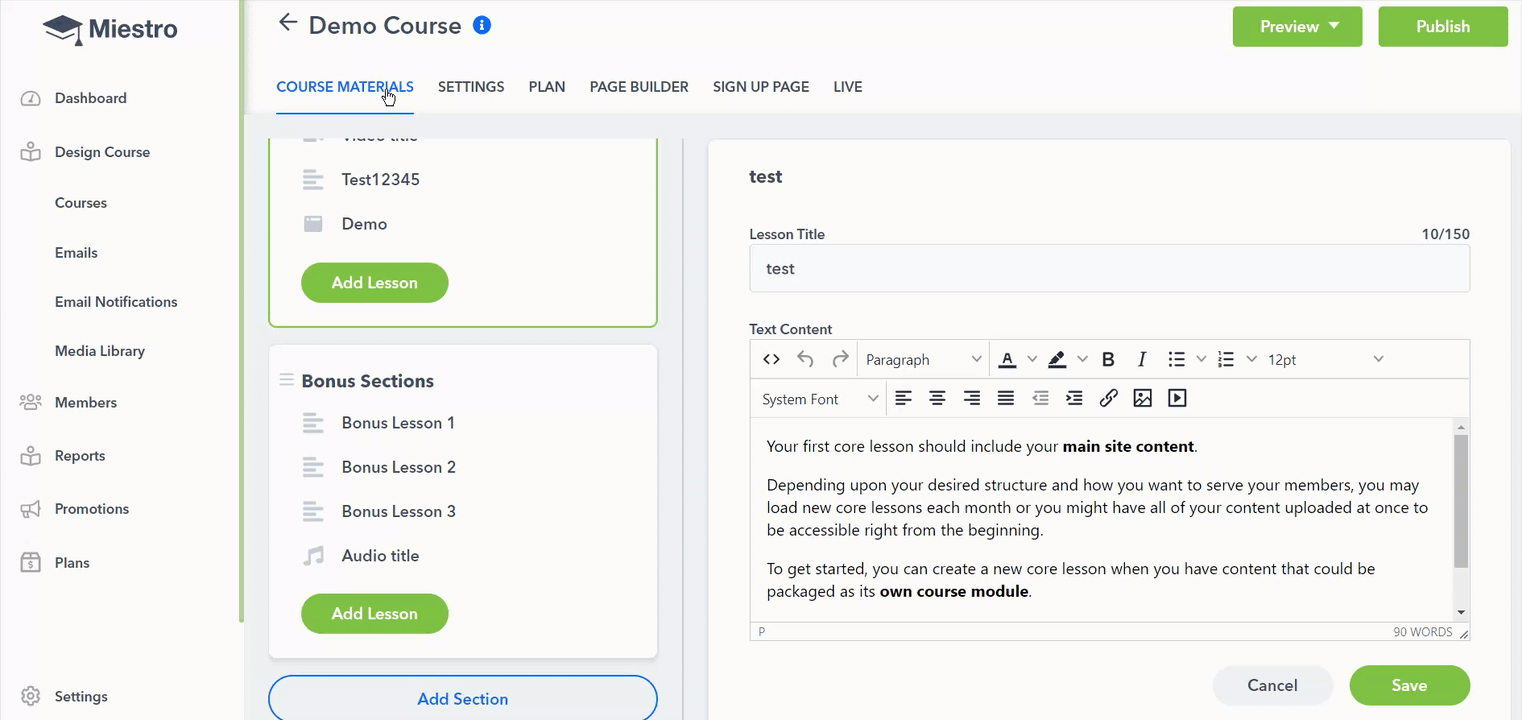1522x720 pixels.
Task: Insert media video into the content
Action: [x=1177, y=398]
